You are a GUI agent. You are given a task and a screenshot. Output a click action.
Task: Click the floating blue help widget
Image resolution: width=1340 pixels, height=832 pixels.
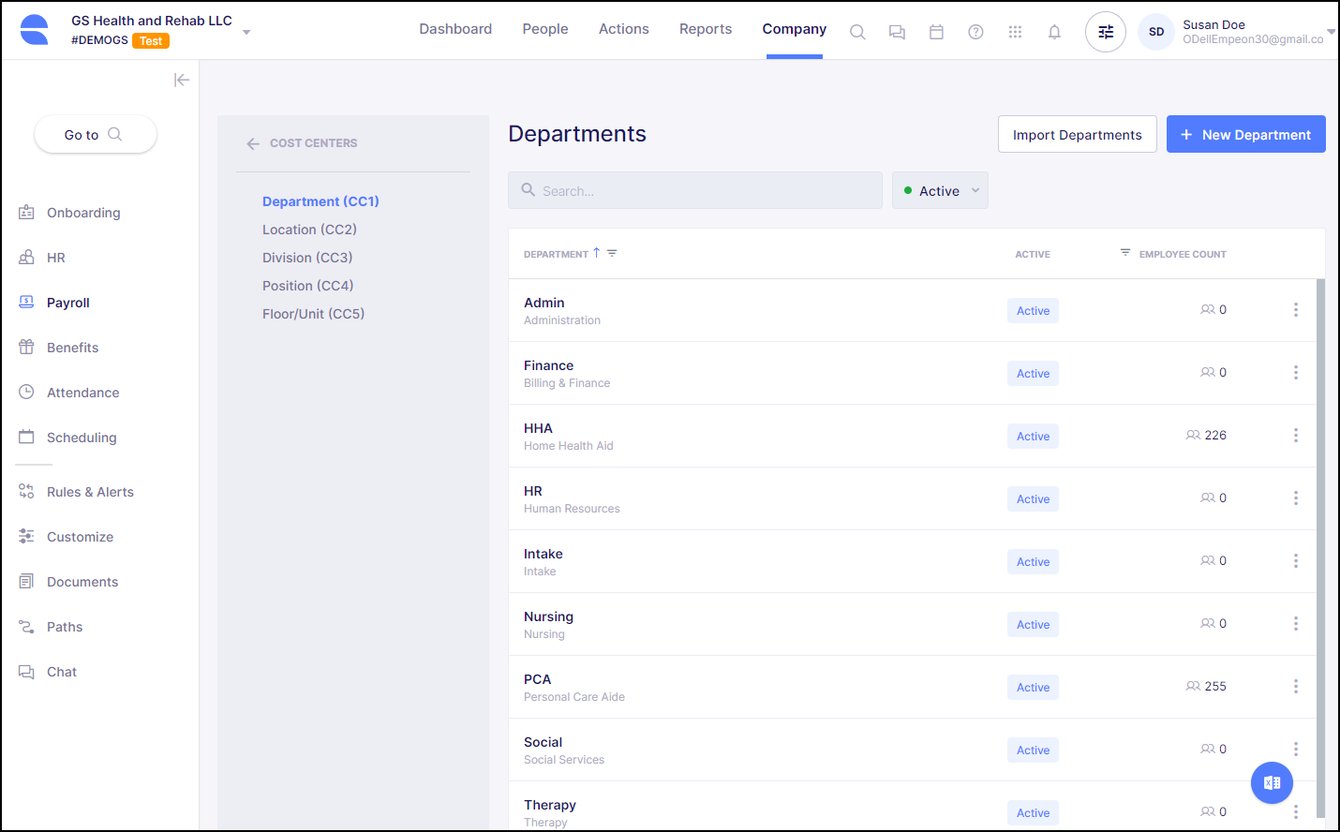click(x=1271, y=783)
